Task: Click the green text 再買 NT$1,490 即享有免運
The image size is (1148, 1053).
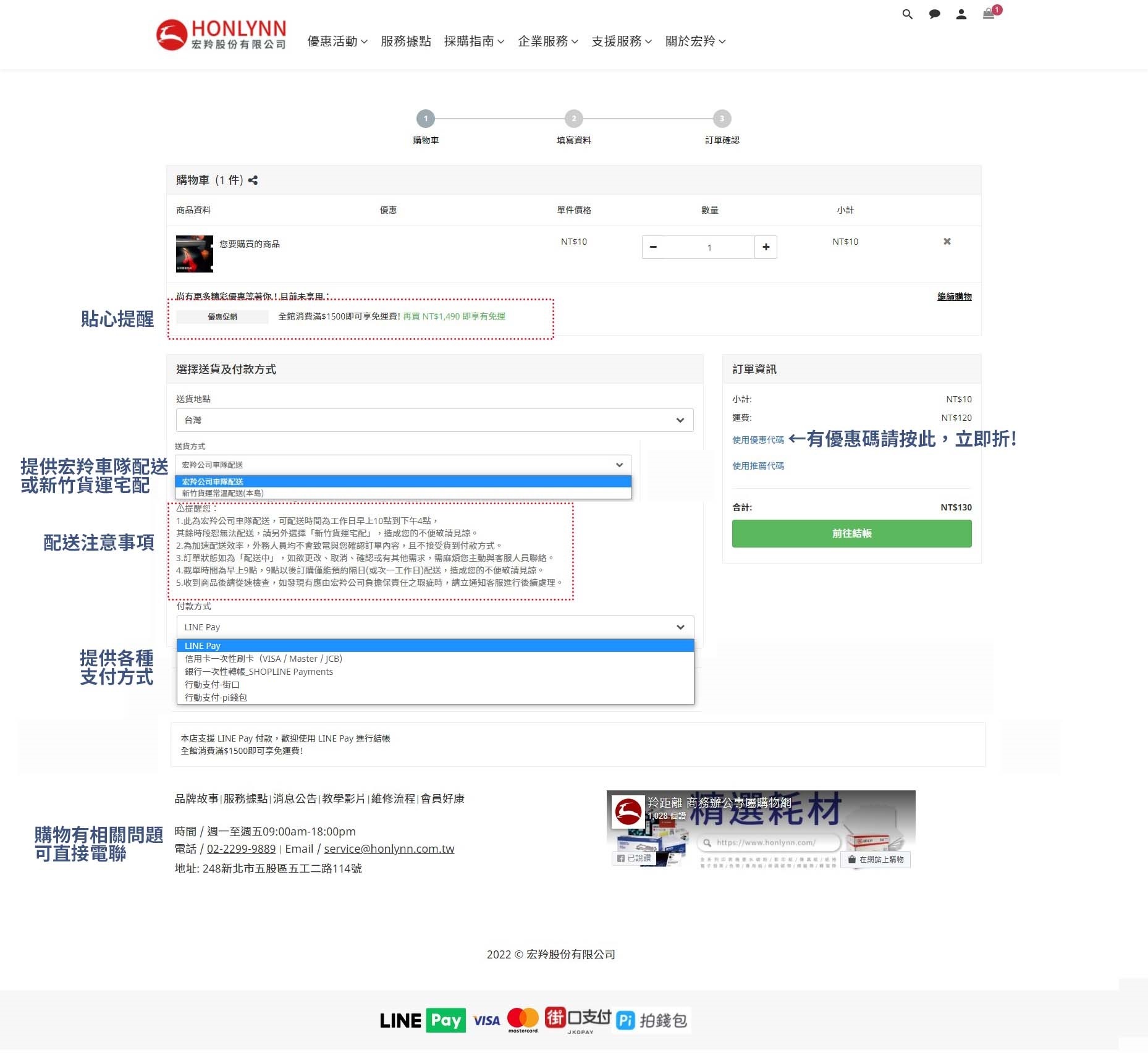Action: [454, 316]
